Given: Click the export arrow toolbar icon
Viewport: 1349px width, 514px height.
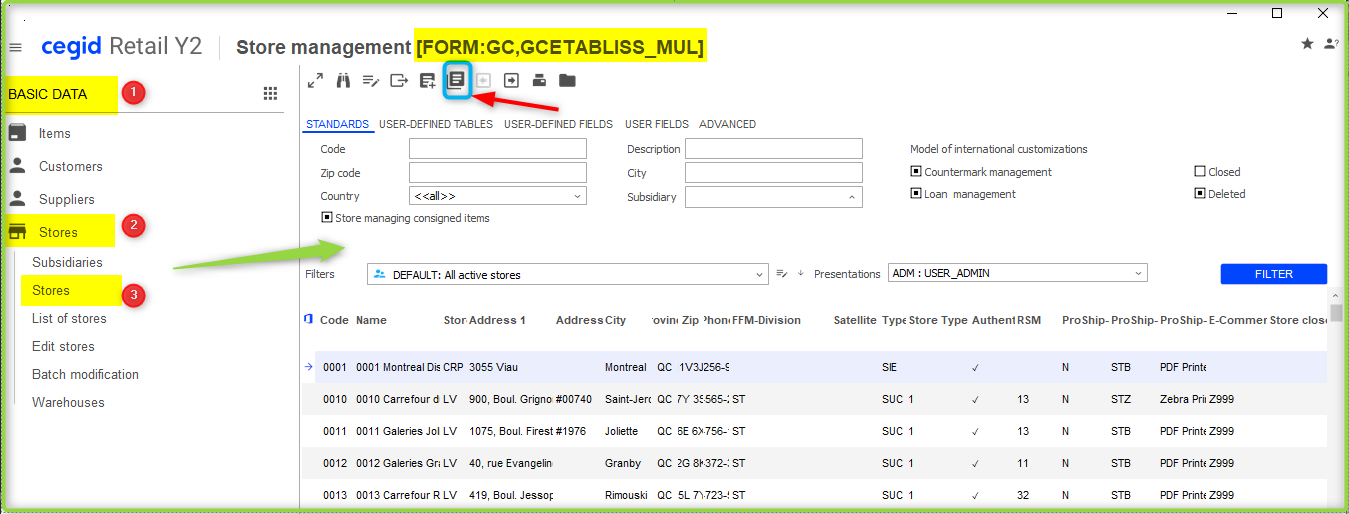Looking at the screenshot, I should [399, 80].
